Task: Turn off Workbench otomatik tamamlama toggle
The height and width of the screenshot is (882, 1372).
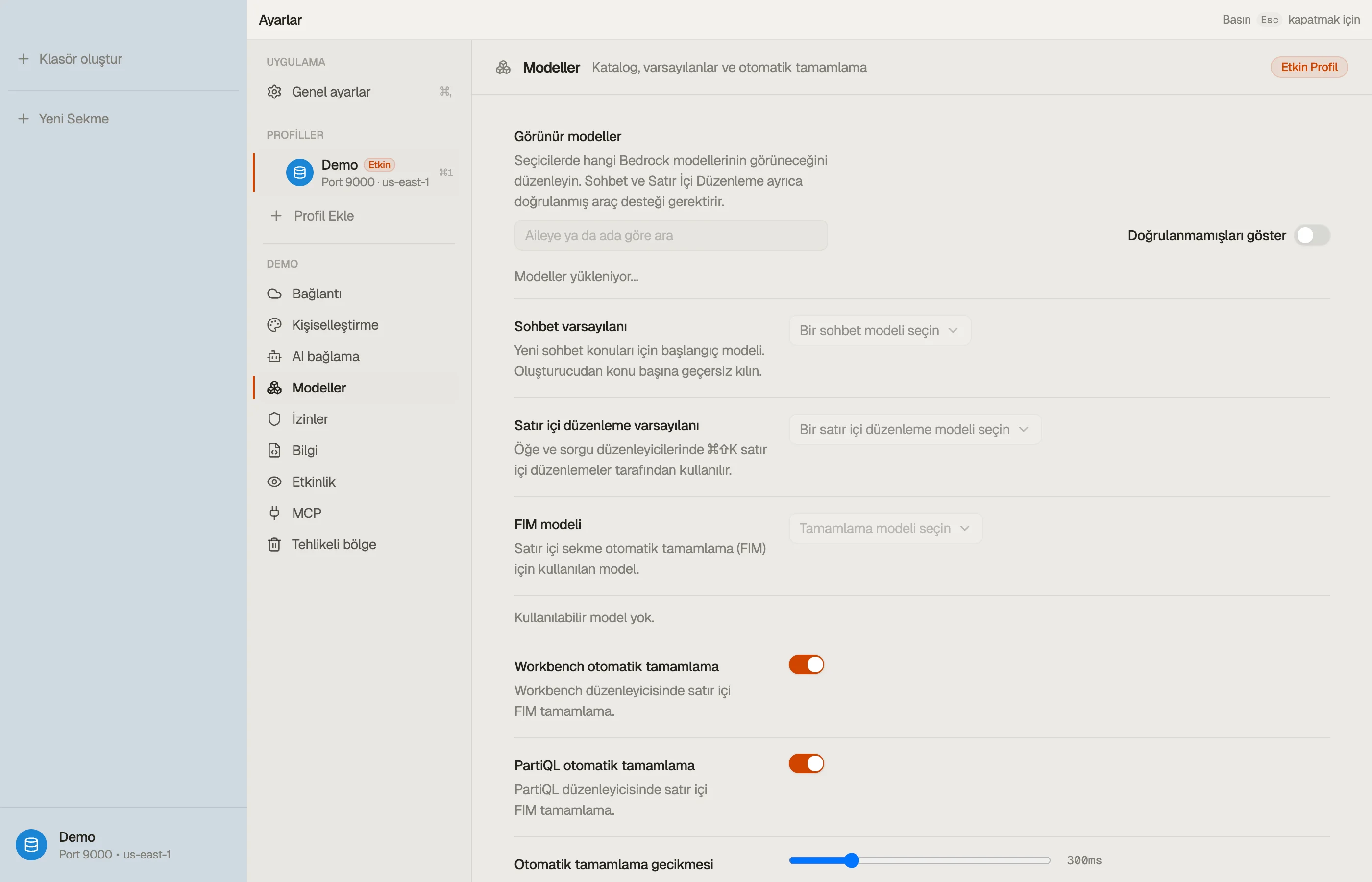Action: (x=806, y=664)
